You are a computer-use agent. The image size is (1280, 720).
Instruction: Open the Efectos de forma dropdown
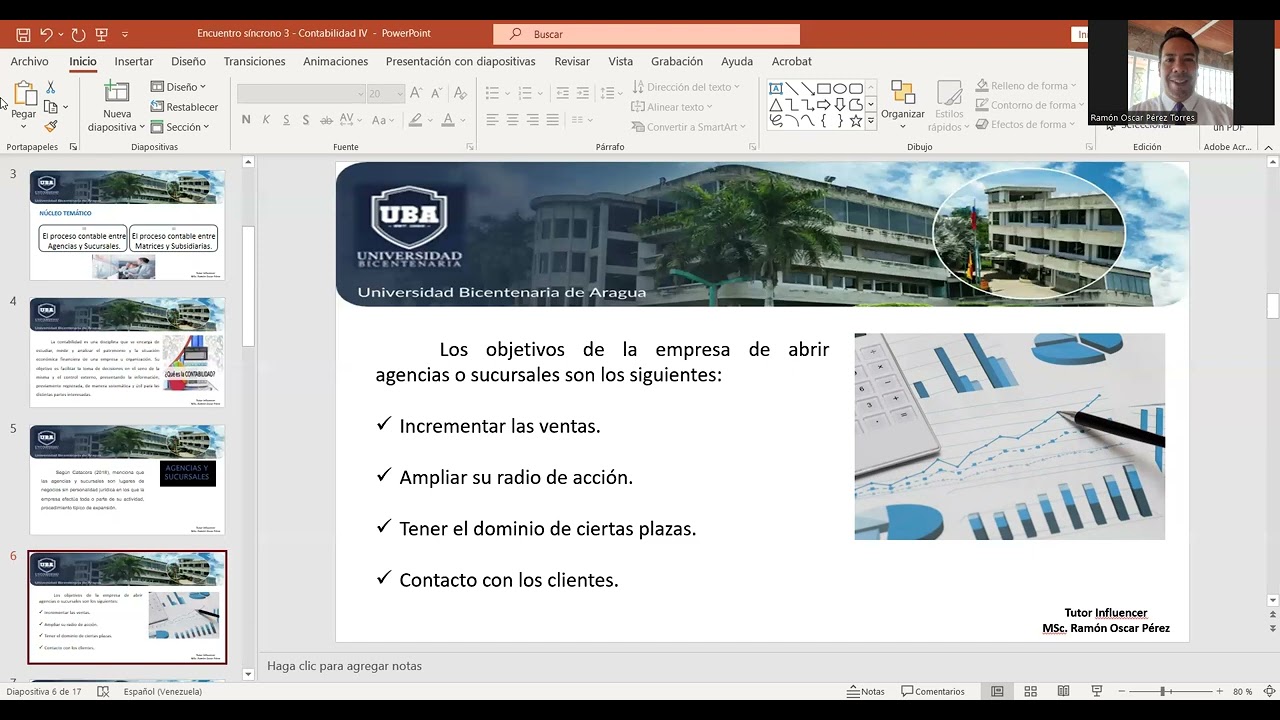click(x=1027, y=125)
